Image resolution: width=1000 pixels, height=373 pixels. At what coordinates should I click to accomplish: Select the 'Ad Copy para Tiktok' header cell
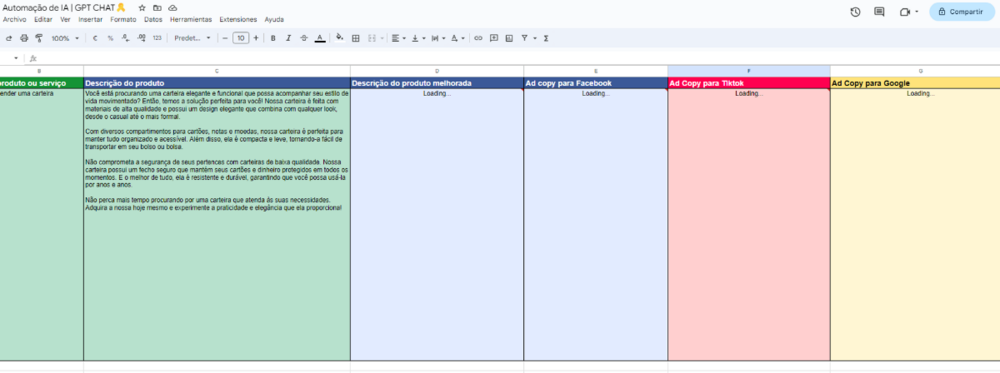(x=749, y=83)
